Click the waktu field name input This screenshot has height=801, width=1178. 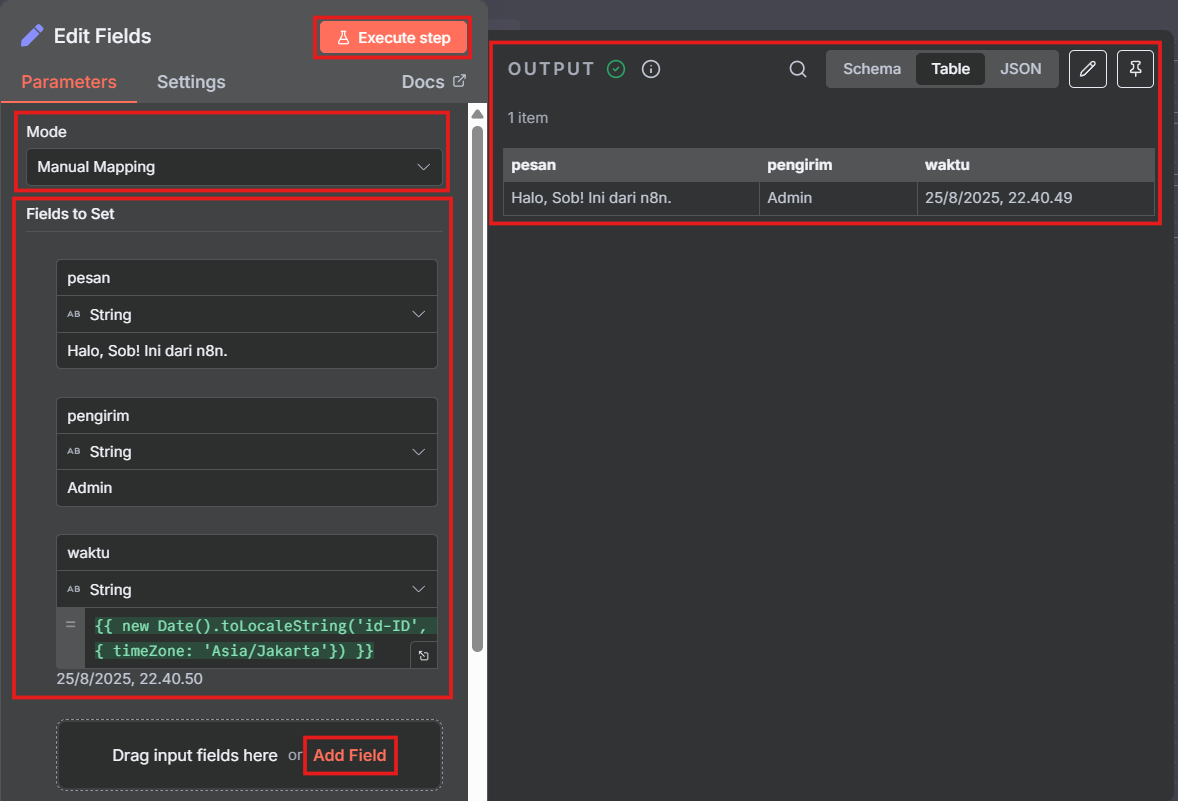(x=247, y=553)
